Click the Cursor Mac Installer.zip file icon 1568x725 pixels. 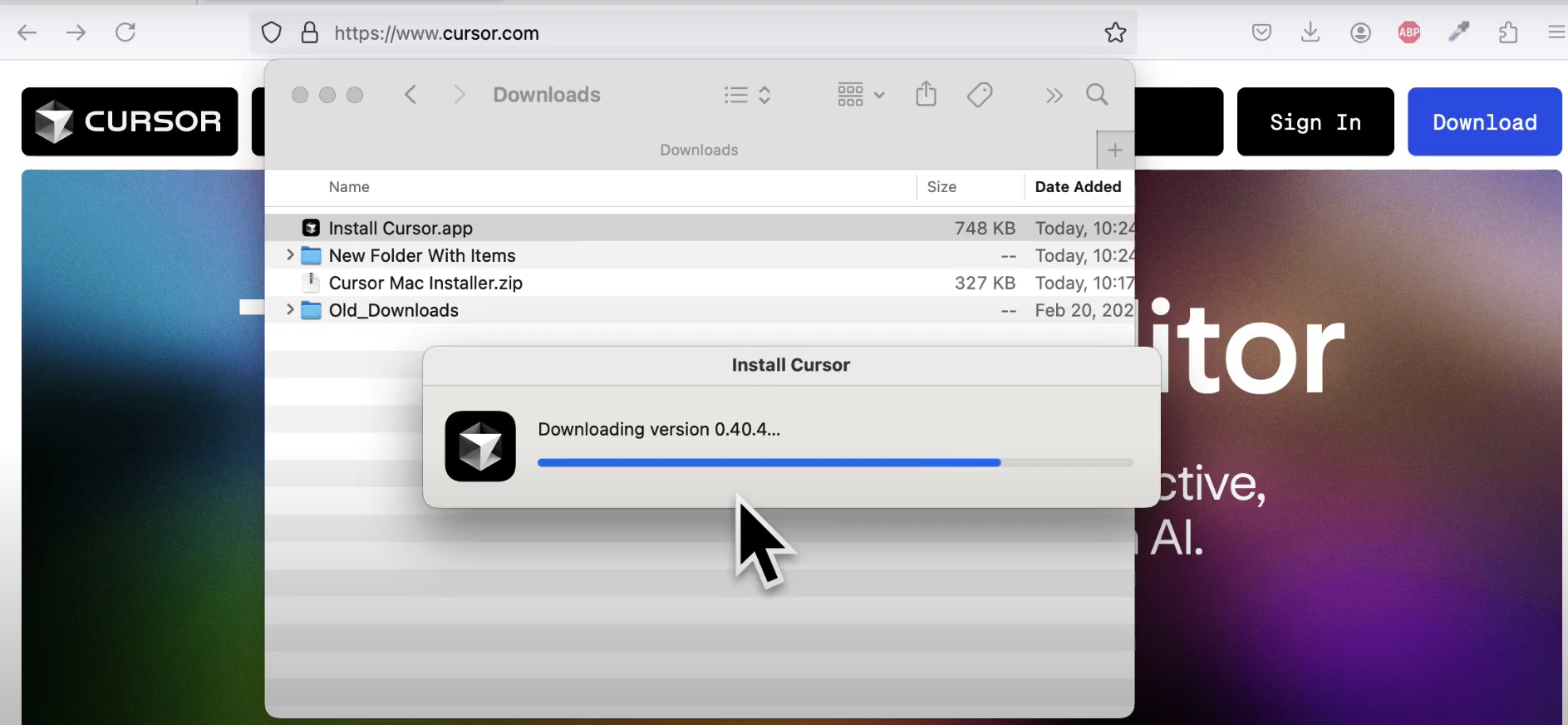[x=311, y=282]
